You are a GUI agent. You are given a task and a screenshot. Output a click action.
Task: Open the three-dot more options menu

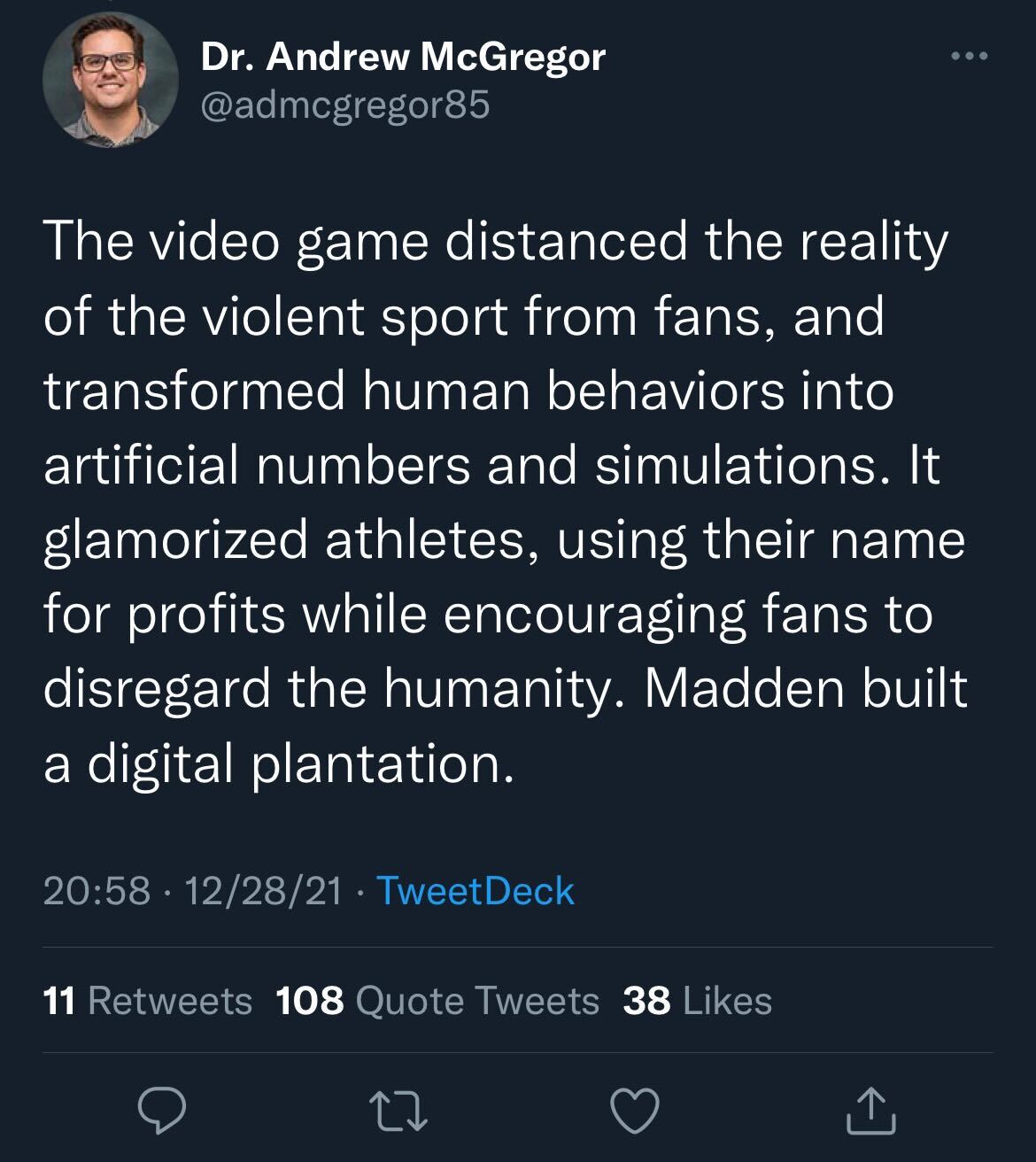967,58
